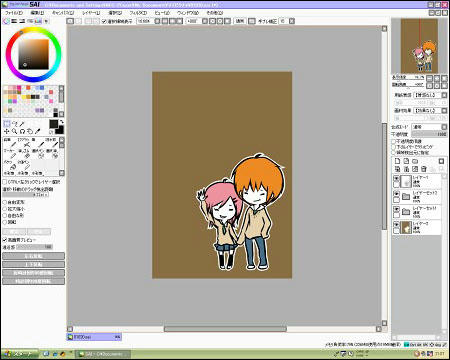Enable CTRL+left click layer select checkbox
Screen dimensions: 450x360
coord(5,182)
